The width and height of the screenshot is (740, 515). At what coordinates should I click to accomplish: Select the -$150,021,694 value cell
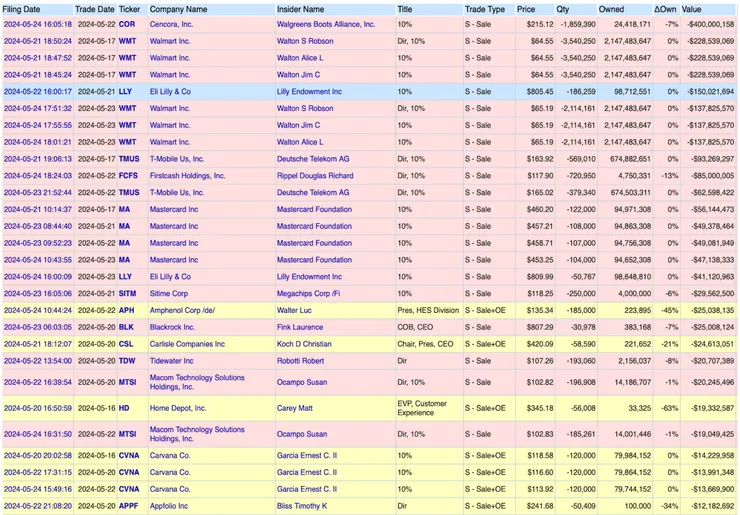pos(711,92)
